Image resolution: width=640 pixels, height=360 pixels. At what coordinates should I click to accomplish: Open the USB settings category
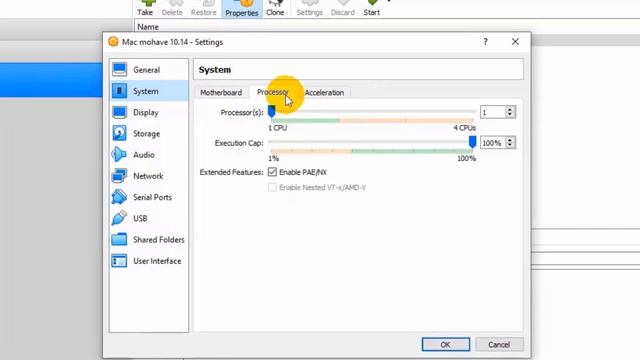pos(149,218)
